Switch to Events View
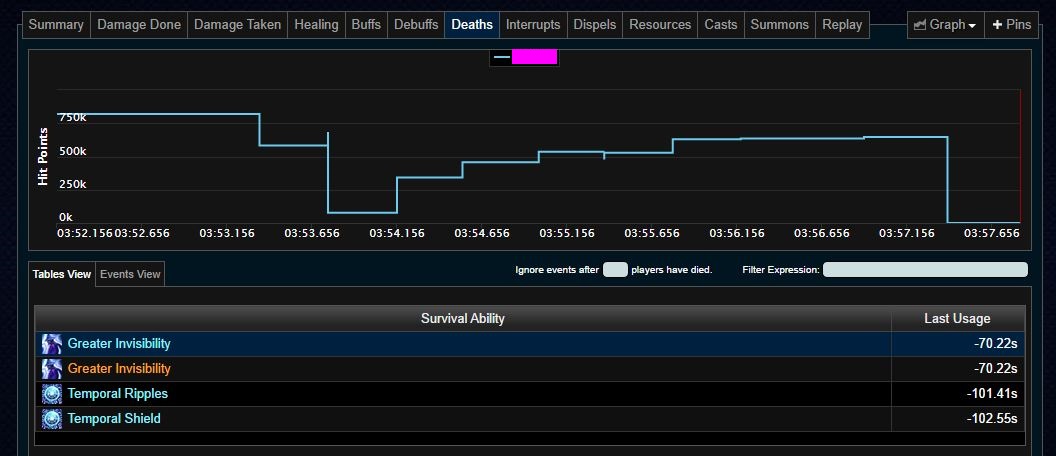The width and height of the screenshot is (1056, 456). 130,274
